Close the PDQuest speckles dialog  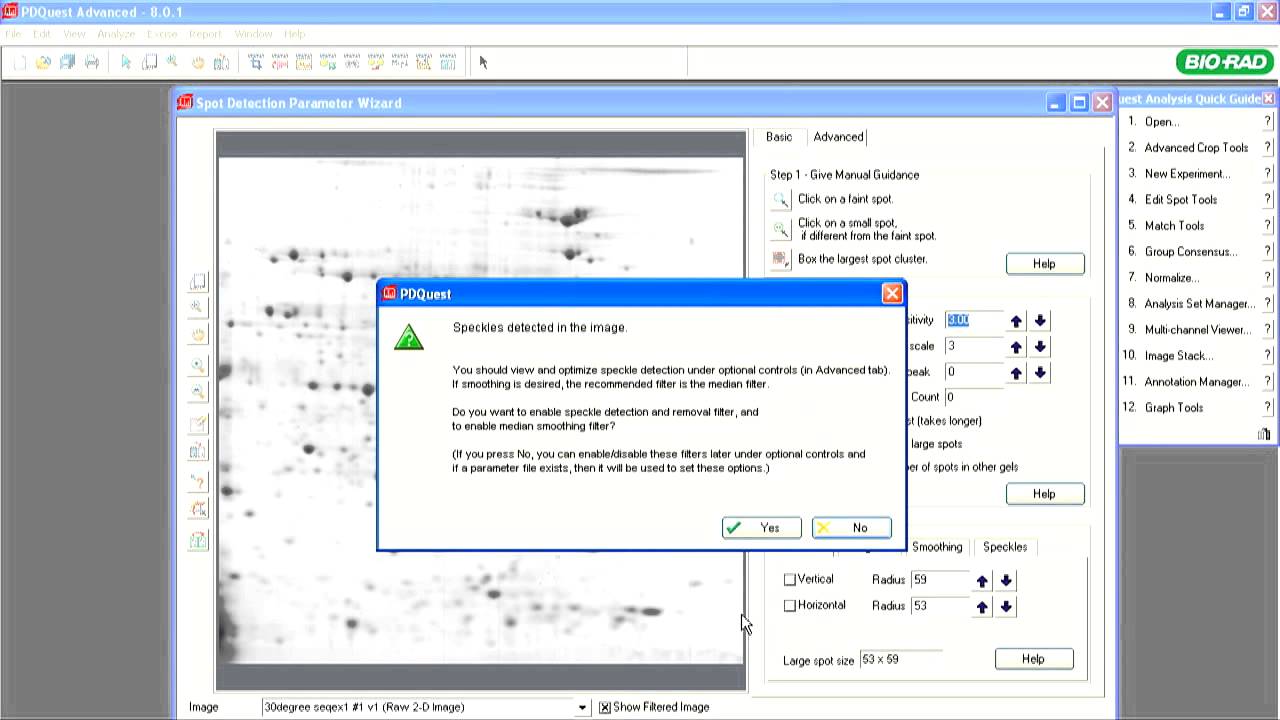coord(892,293)
